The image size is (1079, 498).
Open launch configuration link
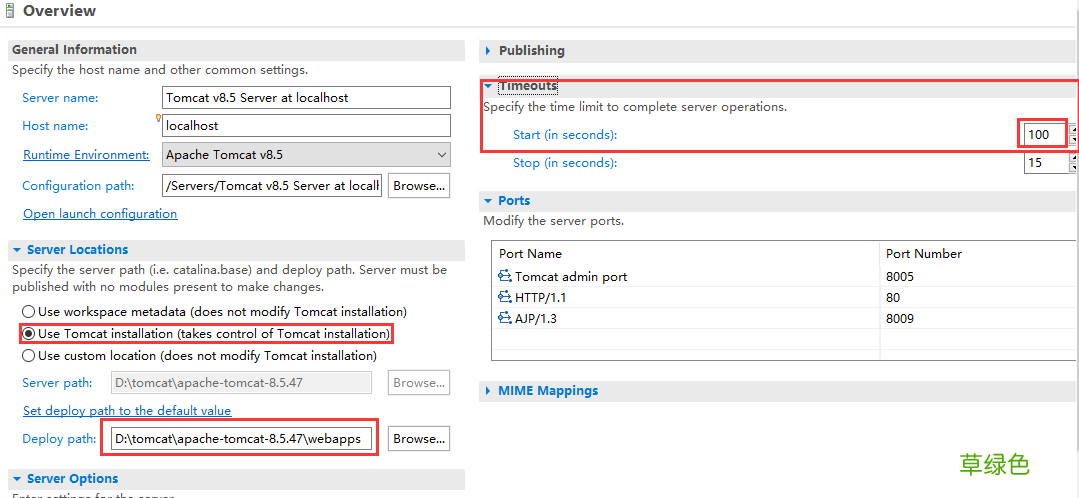point(100,214)
